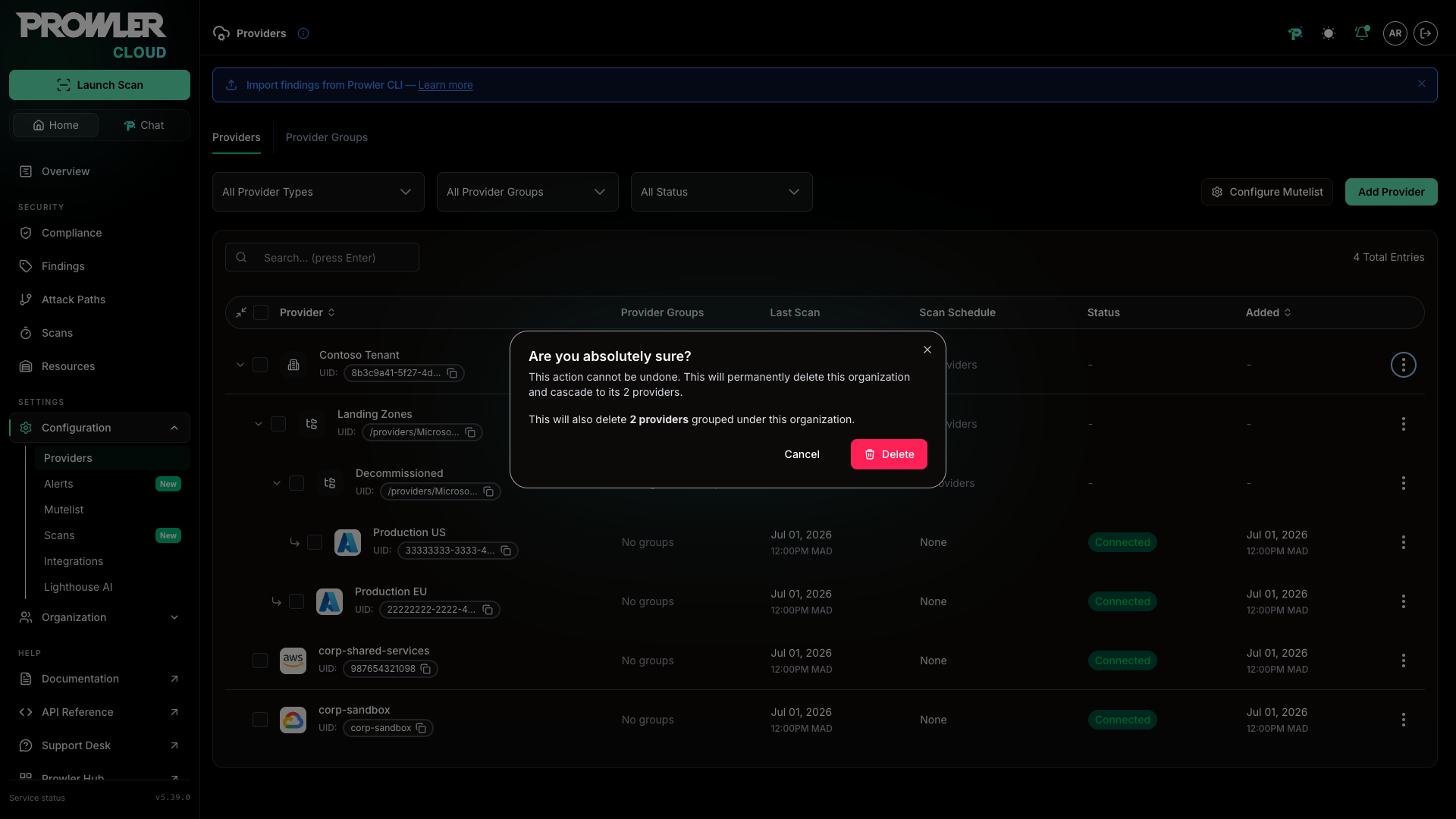The image size is (1456, 819).
Task: Open the notifications bell
Action: [1362, 33]
